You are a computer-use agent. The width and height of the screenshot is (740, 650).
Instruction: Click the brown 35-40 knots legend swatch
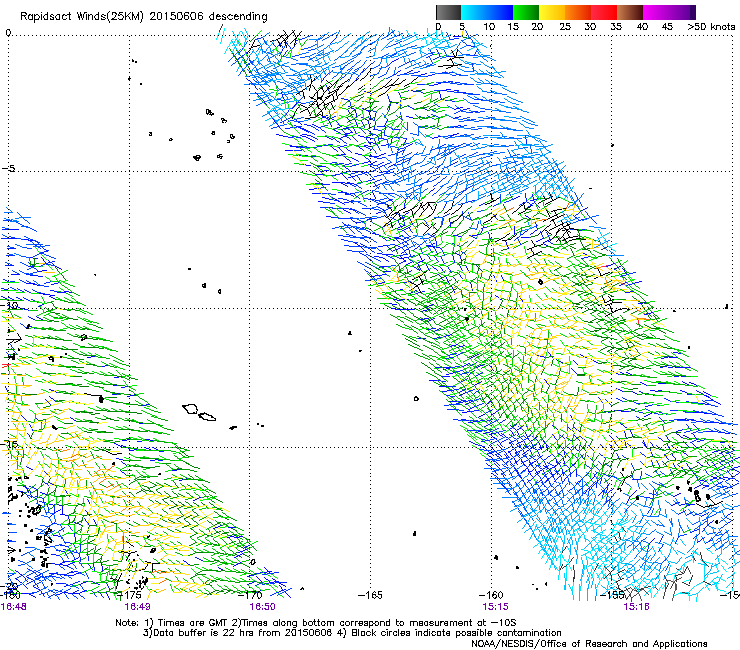[630, 12]
